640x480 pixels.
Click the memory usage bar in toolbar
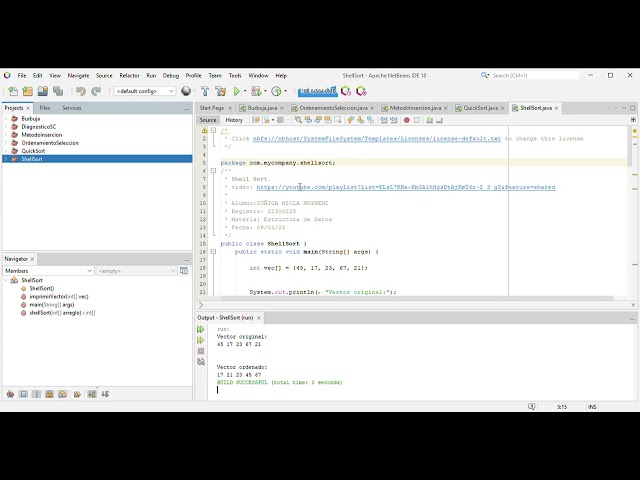(318, 91)
